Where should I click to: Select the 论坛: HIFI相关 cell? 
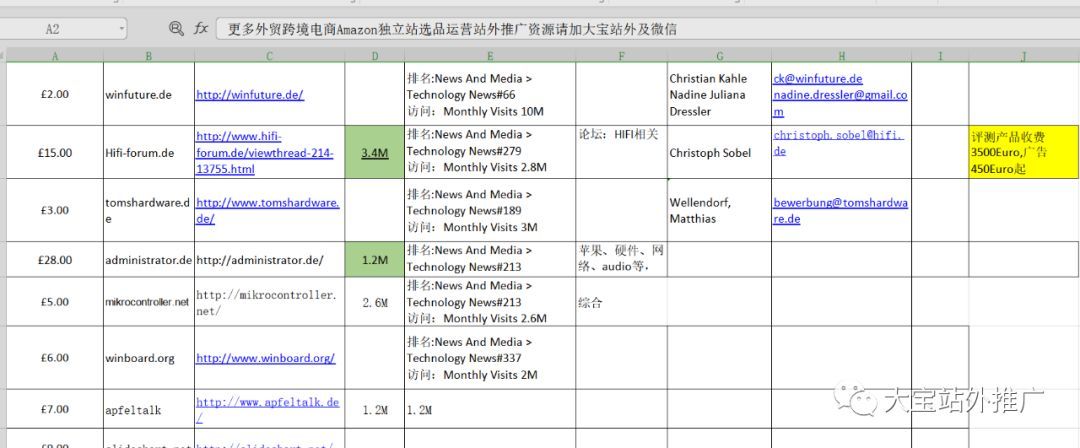621,152
